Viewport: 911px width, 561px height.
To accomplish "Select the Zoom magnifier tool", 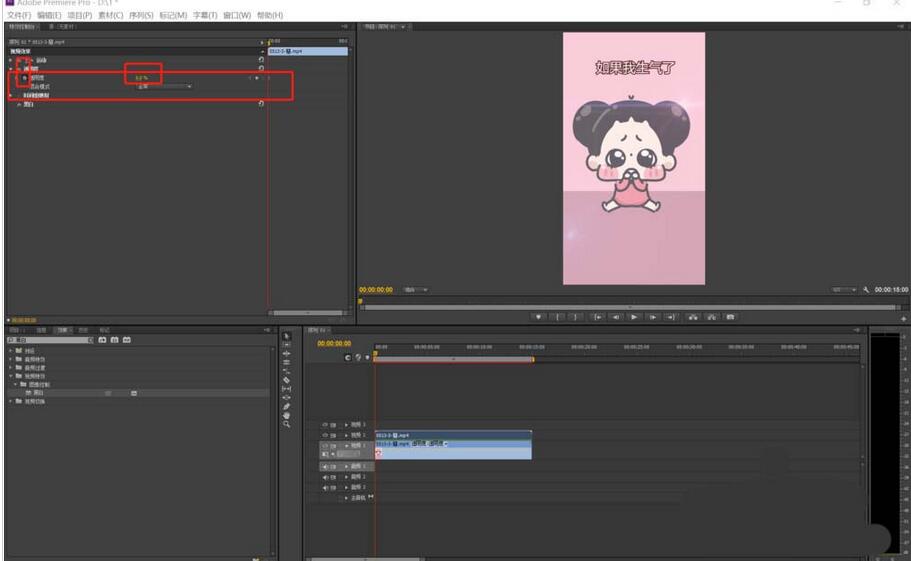I will (x=287, y=424).
